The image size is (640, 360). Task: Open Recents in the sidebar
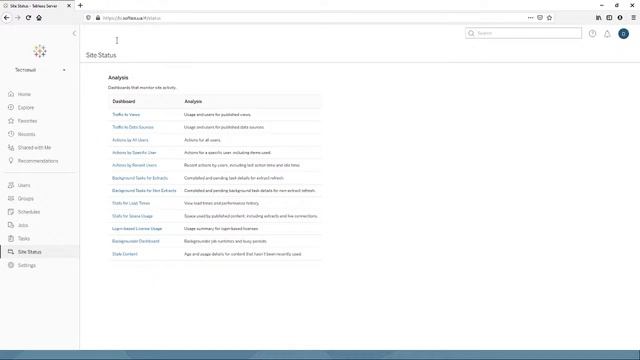[x=27, y=134]
